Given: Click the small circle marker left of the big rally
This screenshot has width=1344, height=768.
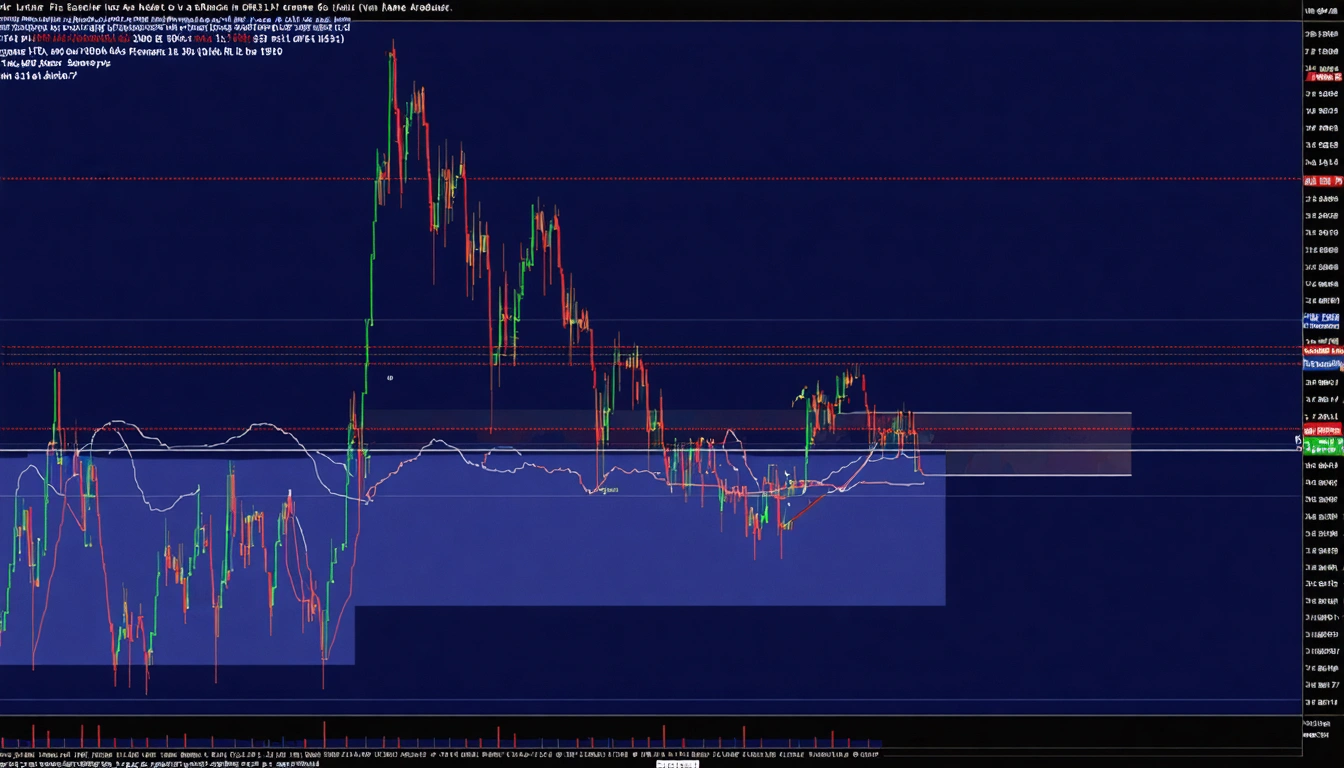Looking at the screenshot, I should (390, 379).
